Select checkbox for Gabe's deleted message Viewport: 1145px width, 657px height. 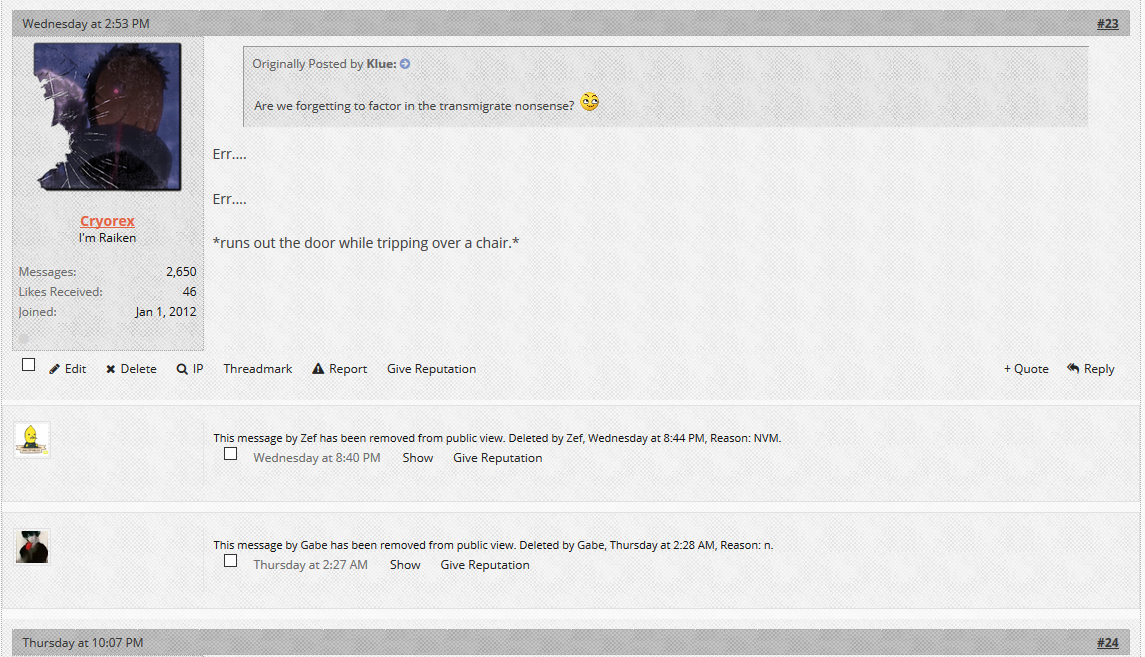231,561
